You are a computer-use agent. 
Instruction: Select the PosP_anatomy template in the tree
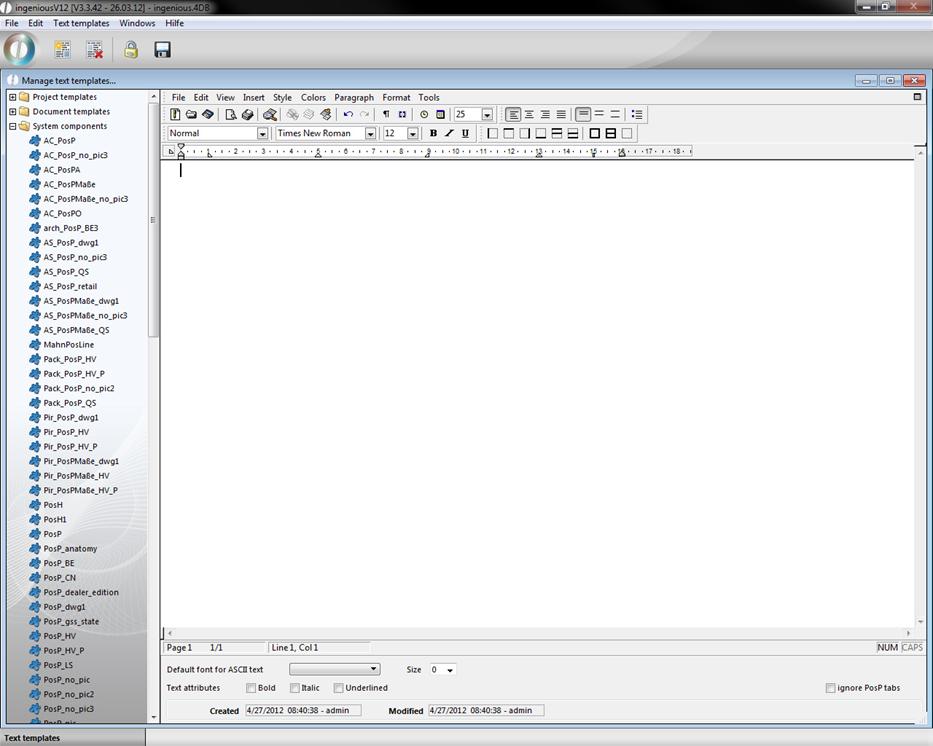70,548
